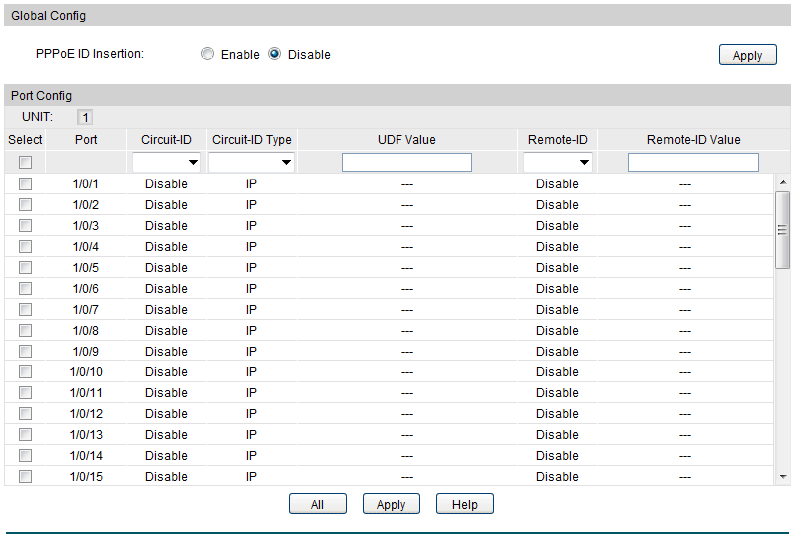This screenshot has height=539, width=795.
Task: Click the UDF Value input field
Action: point(406,162)
